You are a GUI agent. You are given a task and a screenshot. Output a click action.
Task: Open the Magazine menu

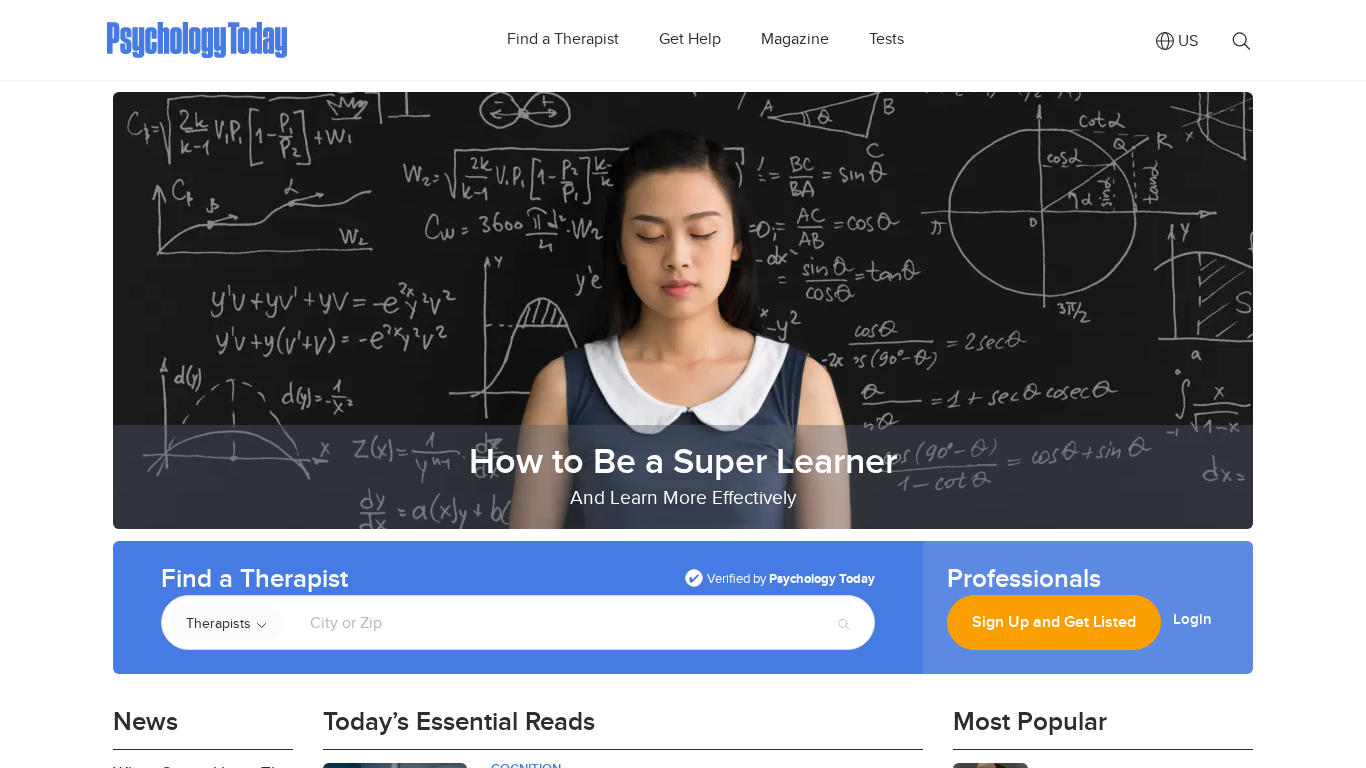[x=795, y=39]
